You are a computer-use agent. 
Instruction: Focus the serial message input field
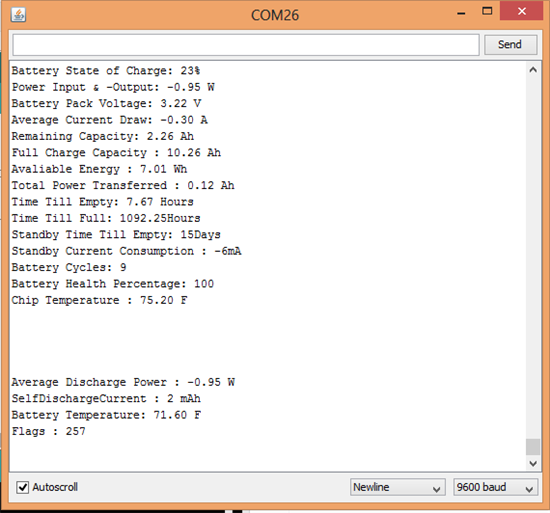click(x=246, y=45)
